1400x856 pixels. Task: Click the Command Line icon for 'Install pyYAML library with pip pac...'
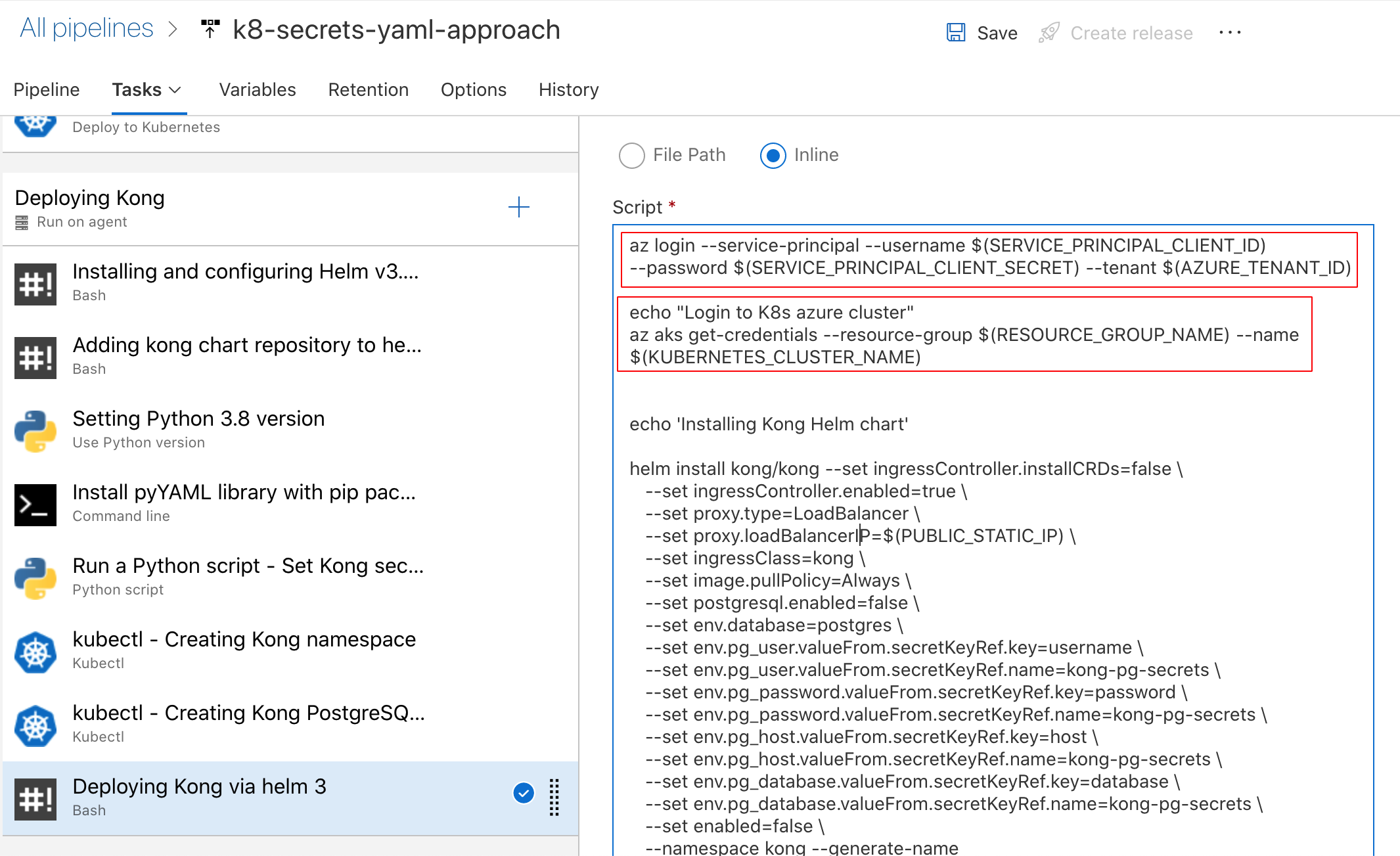coord(34,501)
